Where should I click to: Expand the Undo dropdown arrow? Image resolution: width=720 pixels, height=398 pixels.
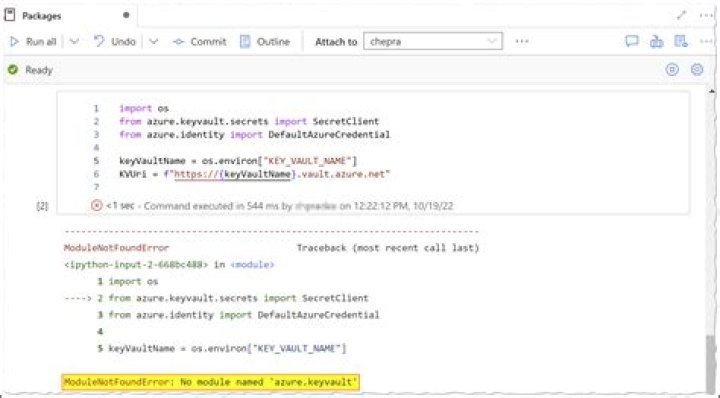(154, 42)
